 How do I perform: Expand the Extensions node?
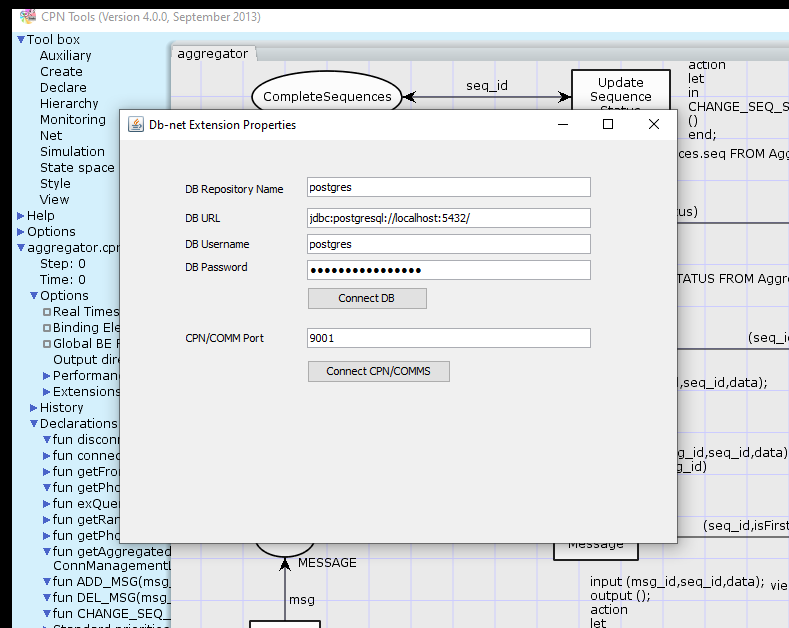click(46, 392)
